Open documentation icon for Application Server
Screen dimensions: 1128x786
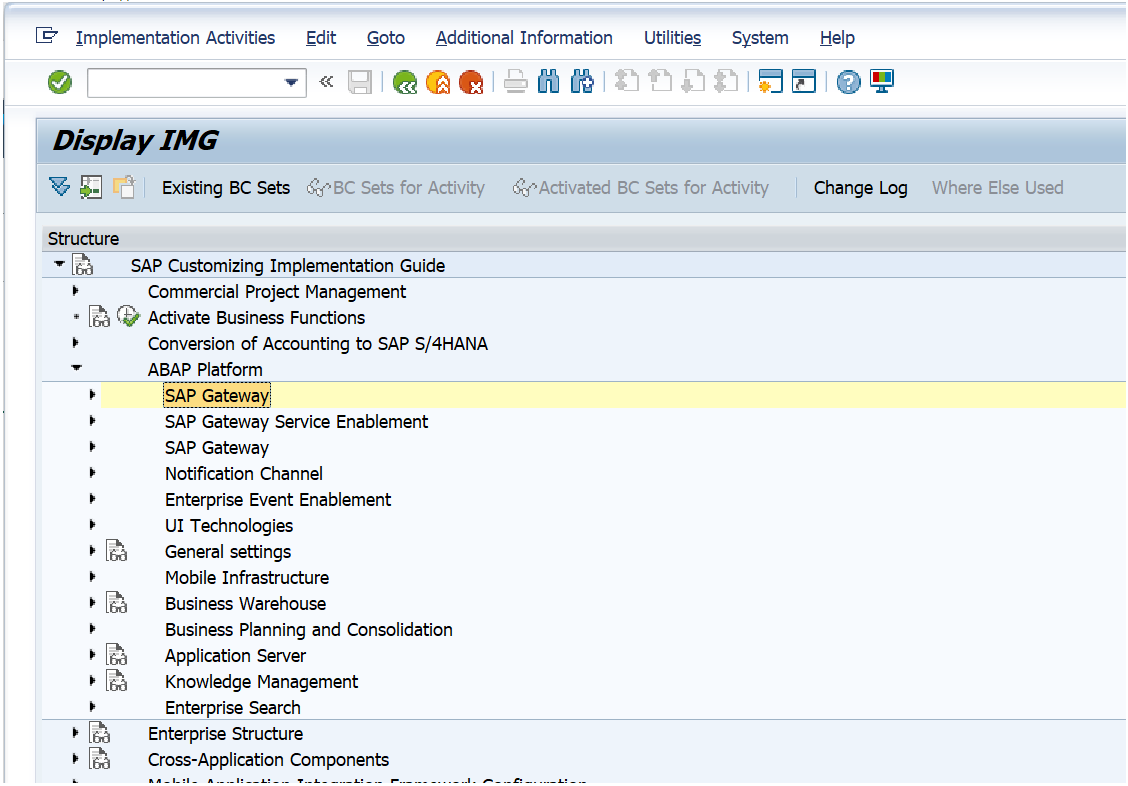pyautogui.click(x=117, y=654)
